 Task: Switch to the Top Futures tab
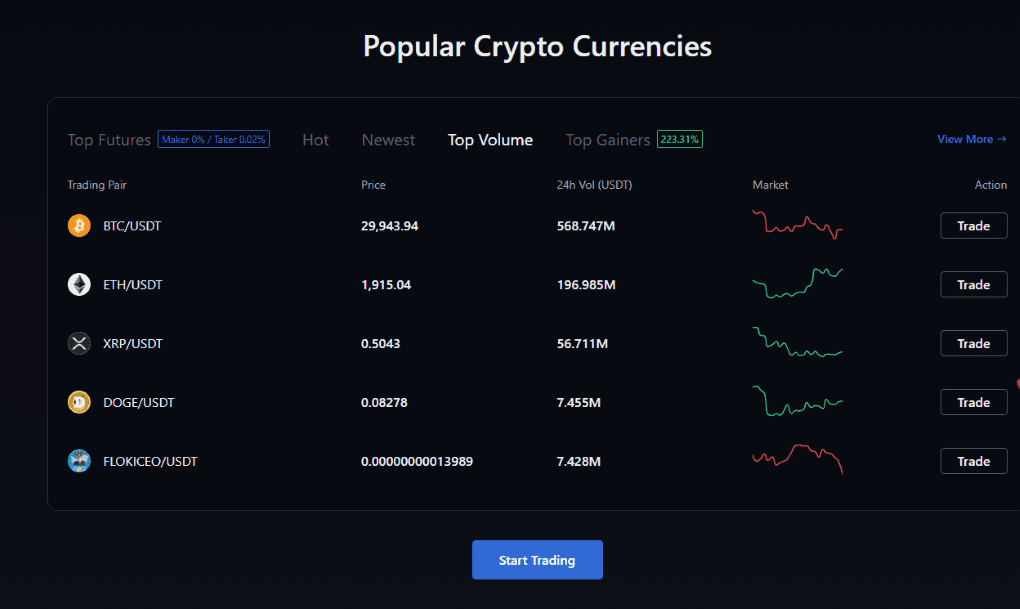click(x=109, y=140)
